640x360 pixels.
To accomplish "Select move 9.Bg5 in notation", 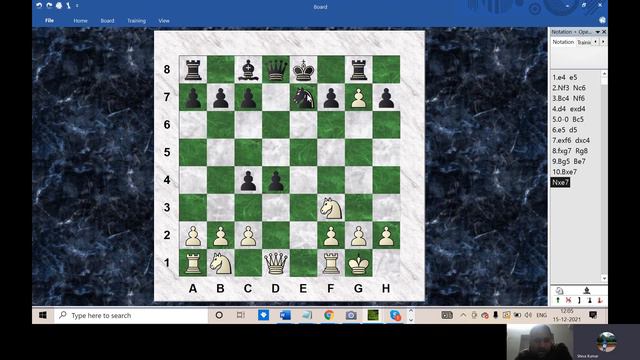I will coord(561,161).
